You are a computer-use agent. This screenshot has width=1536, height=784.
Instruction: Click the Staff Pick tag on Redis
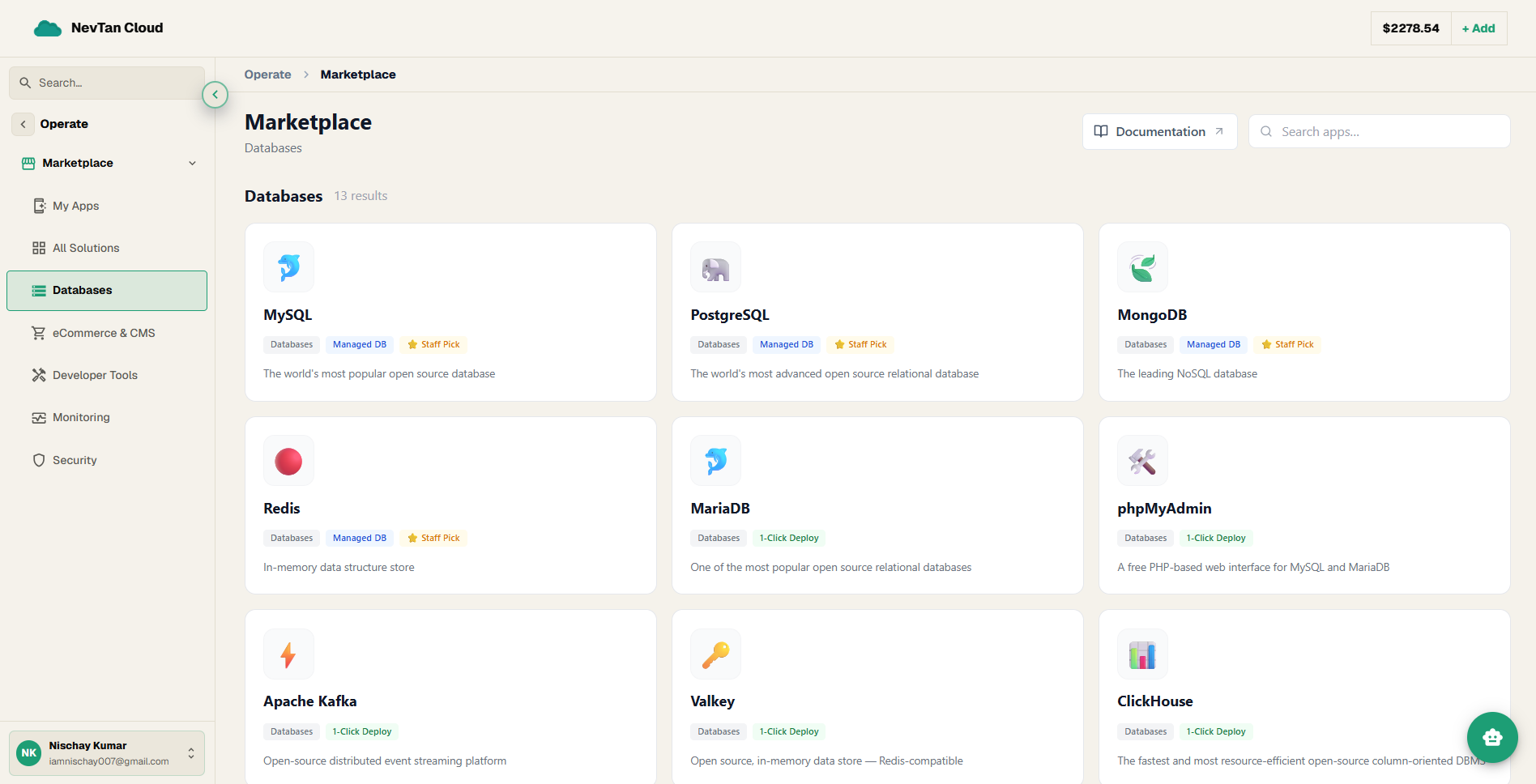(x=433, y=538)
